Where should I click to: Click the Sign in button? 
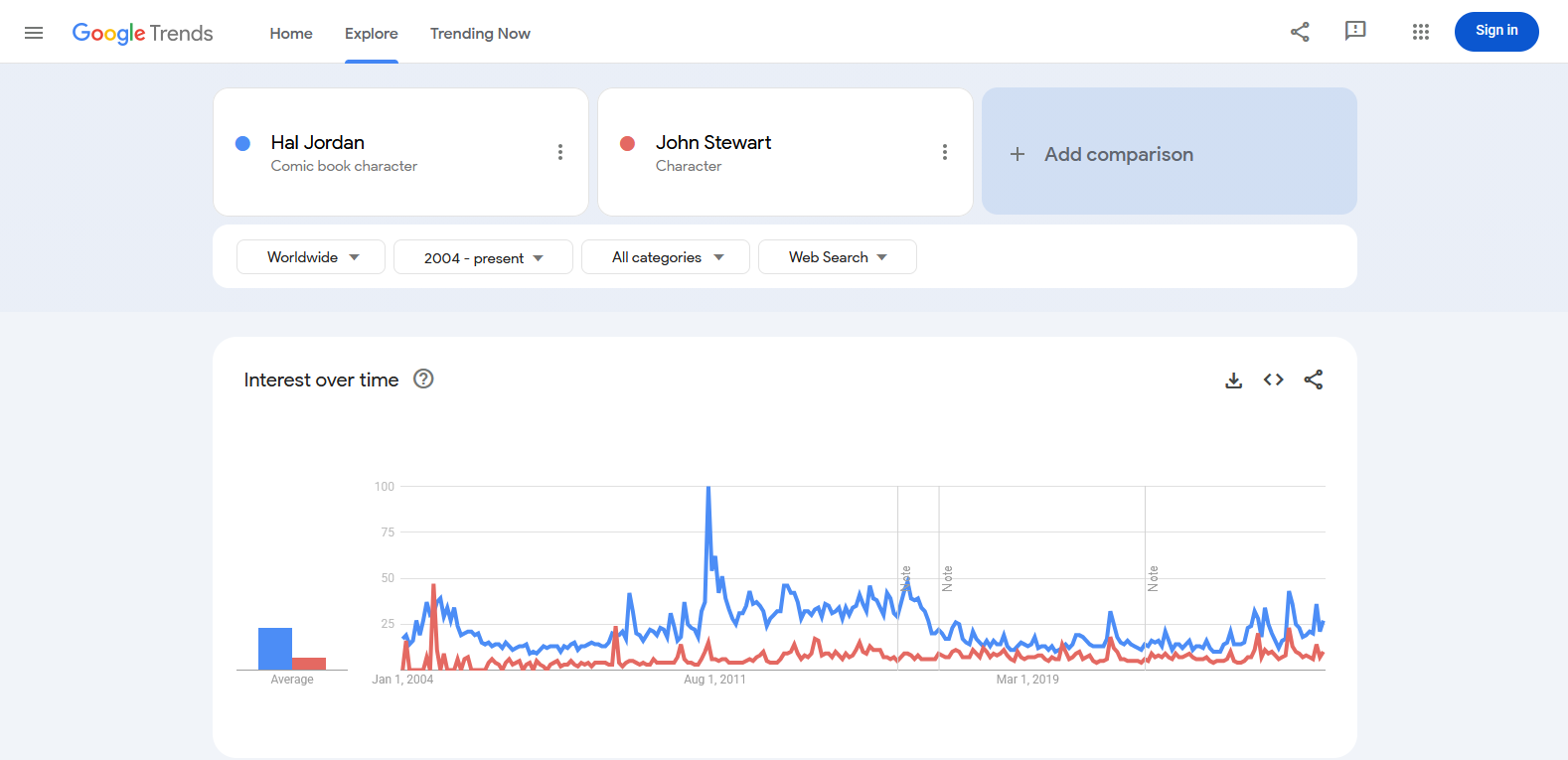click(x=1496, y=32)
